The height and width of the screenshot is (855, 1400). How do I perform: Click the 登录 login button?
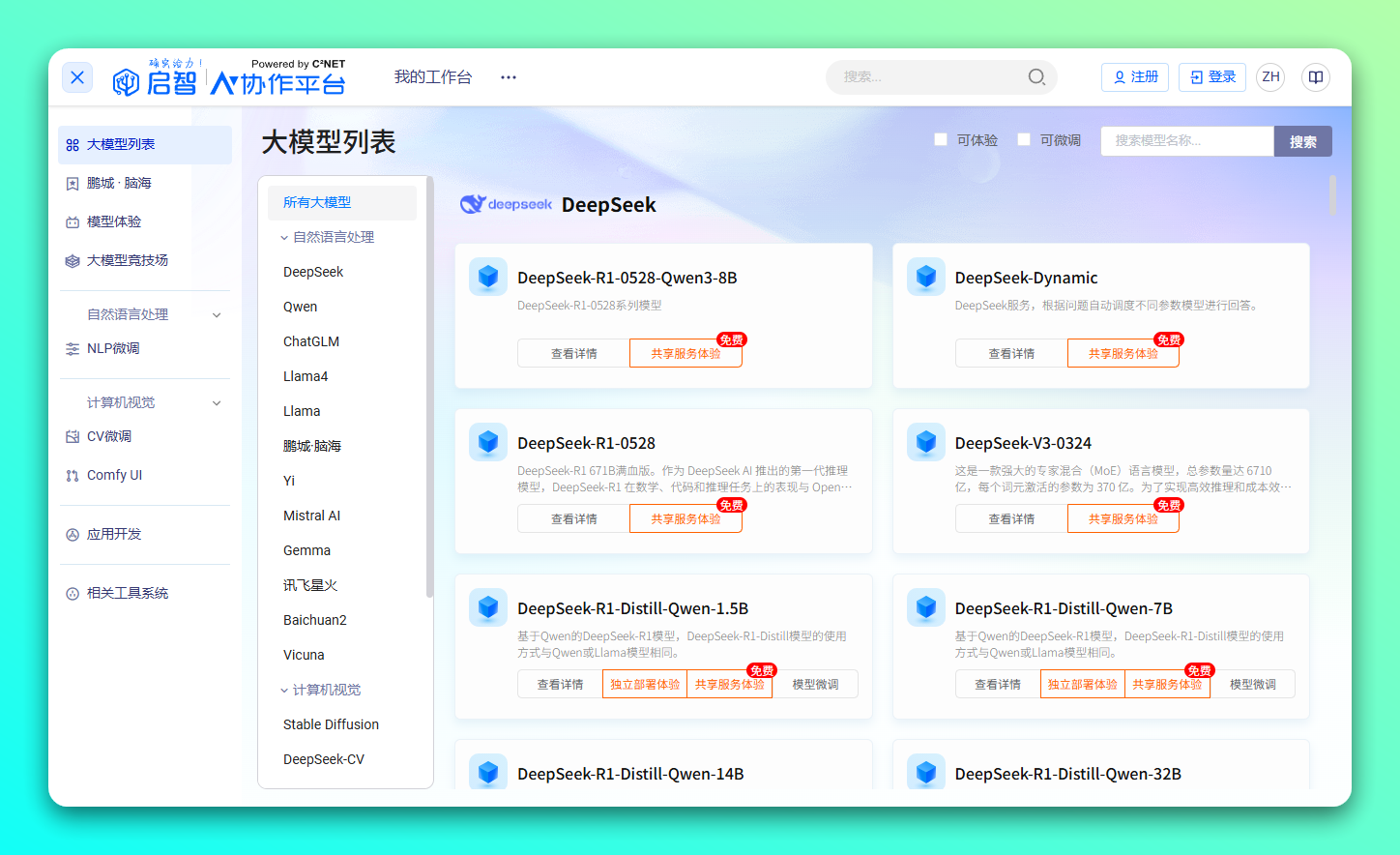[1212, 77]
